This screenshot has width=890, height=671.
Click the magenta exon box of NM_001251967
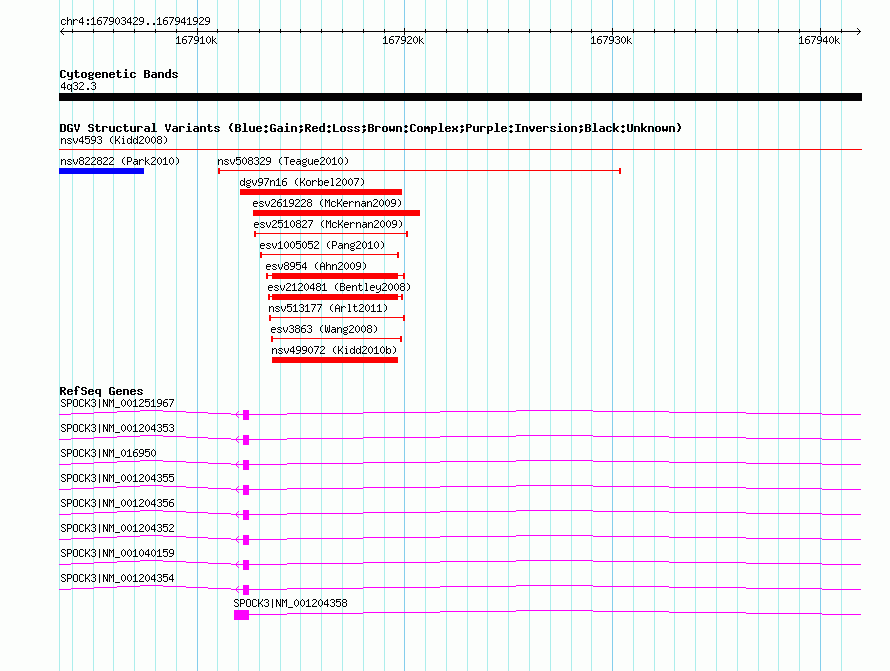pyautogui.click(x=246, y=415)
